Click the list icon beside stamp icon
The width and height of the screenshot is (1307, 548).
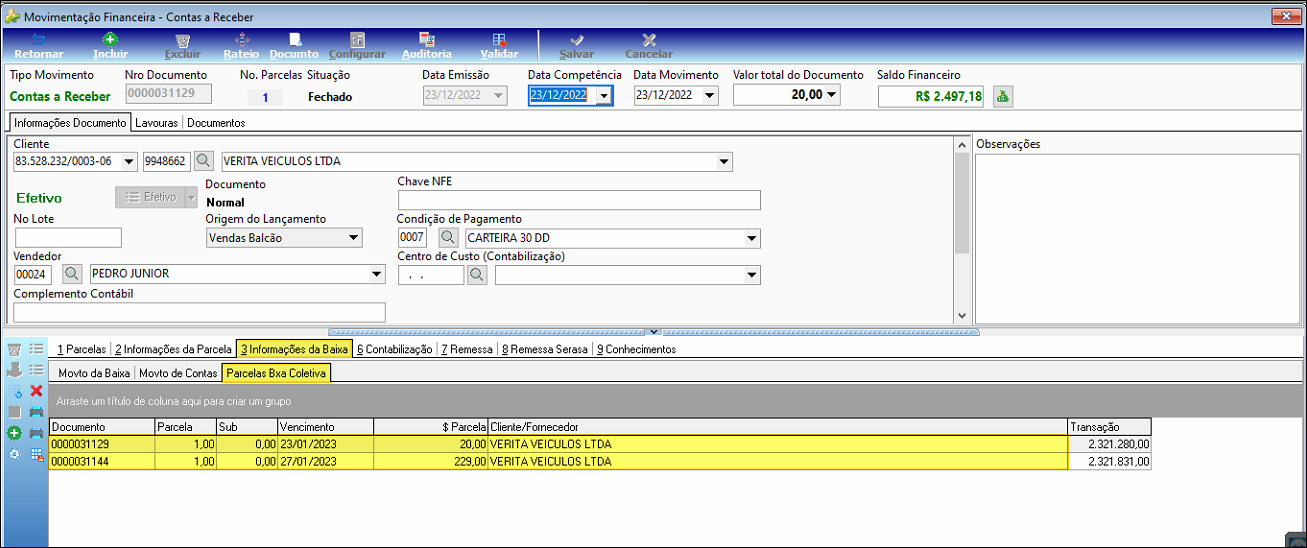tap(36, 369)
